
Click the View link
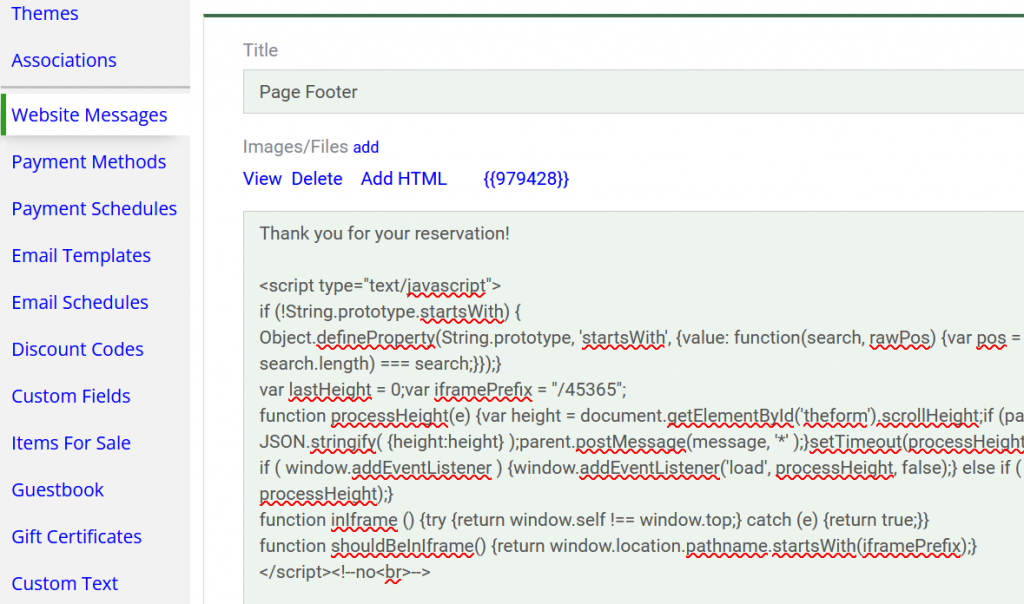pos(262,179)
